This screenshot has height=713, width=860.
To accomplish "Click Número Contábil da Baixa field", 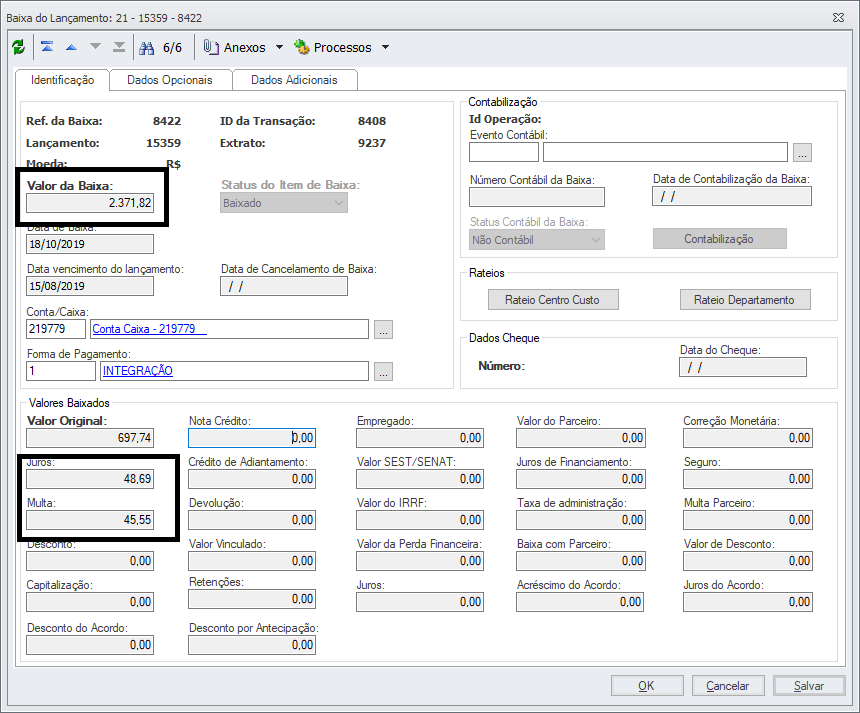I will coord(536,197).
